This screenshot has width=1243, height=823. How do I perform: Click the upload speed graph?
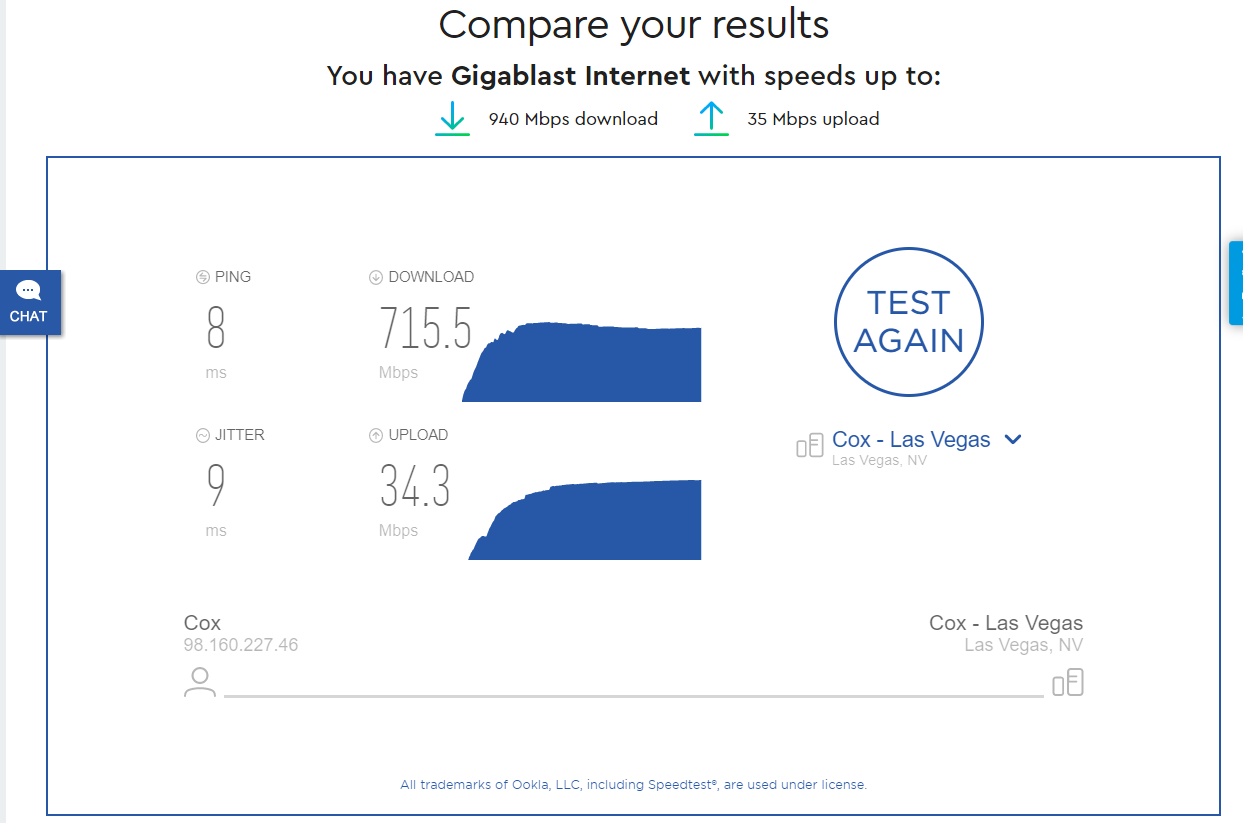585,520
